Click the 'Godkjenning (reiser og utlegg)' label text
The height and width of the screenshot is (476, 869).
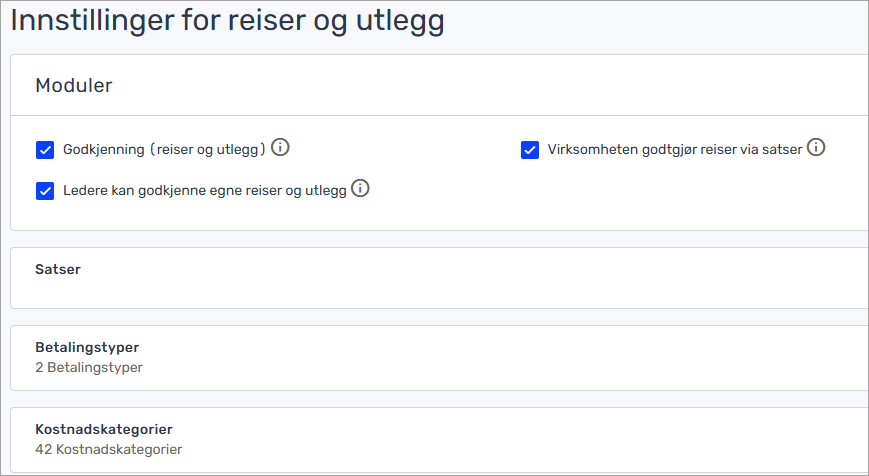(164, 150)
